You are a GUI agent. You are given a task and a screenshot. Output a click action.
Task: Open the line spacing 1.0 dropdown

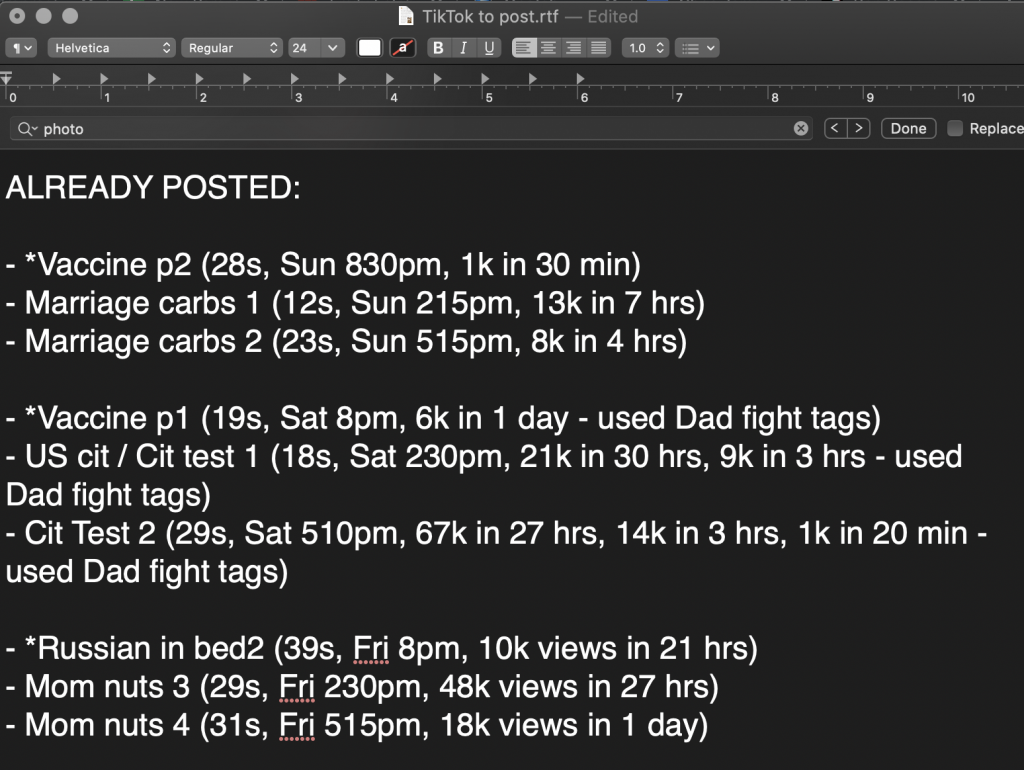645,48
